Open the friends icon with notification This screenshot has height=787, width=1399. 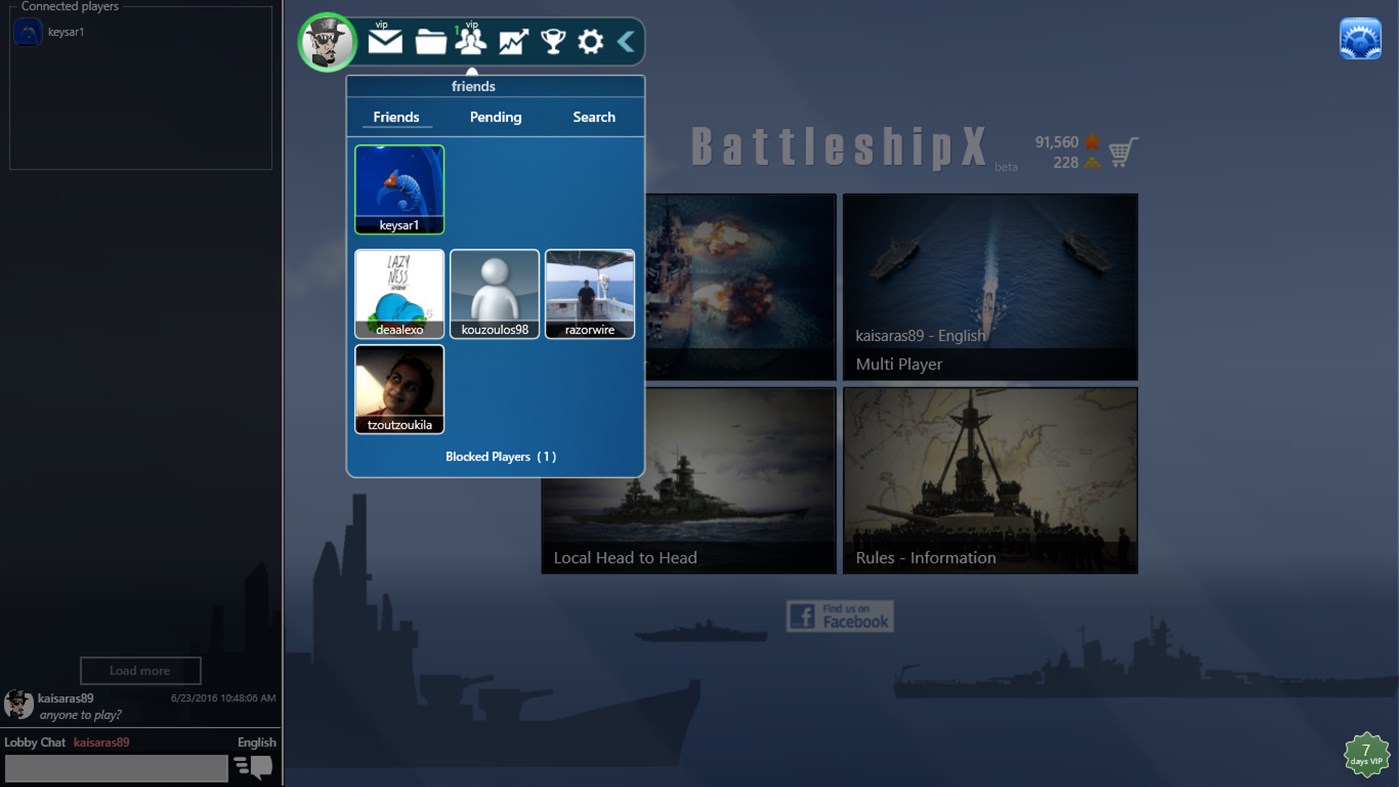coord(471,41)
